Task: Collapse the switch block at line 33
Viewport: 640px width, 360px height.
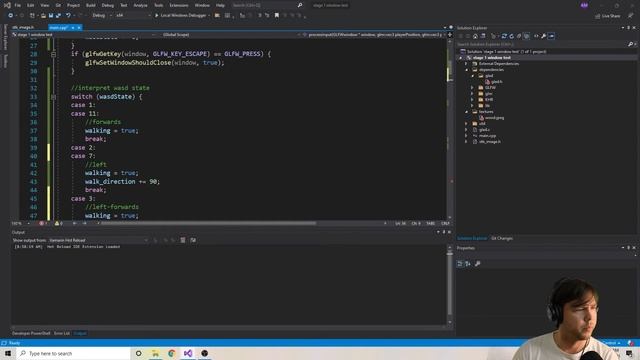Action: click(53, 97)
